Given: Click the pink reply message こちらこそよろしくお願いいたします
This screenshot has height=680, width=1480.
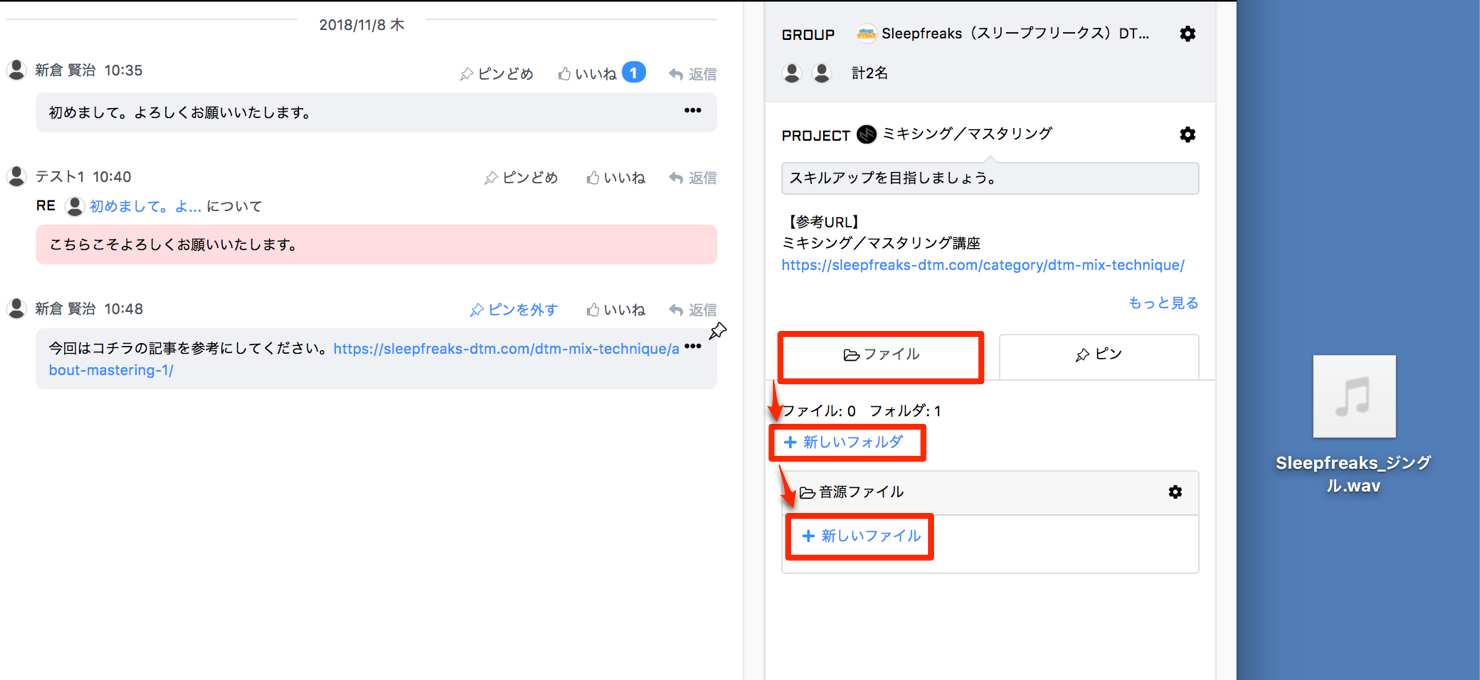Looking at the screenshot, I should (x=376, y=245).
